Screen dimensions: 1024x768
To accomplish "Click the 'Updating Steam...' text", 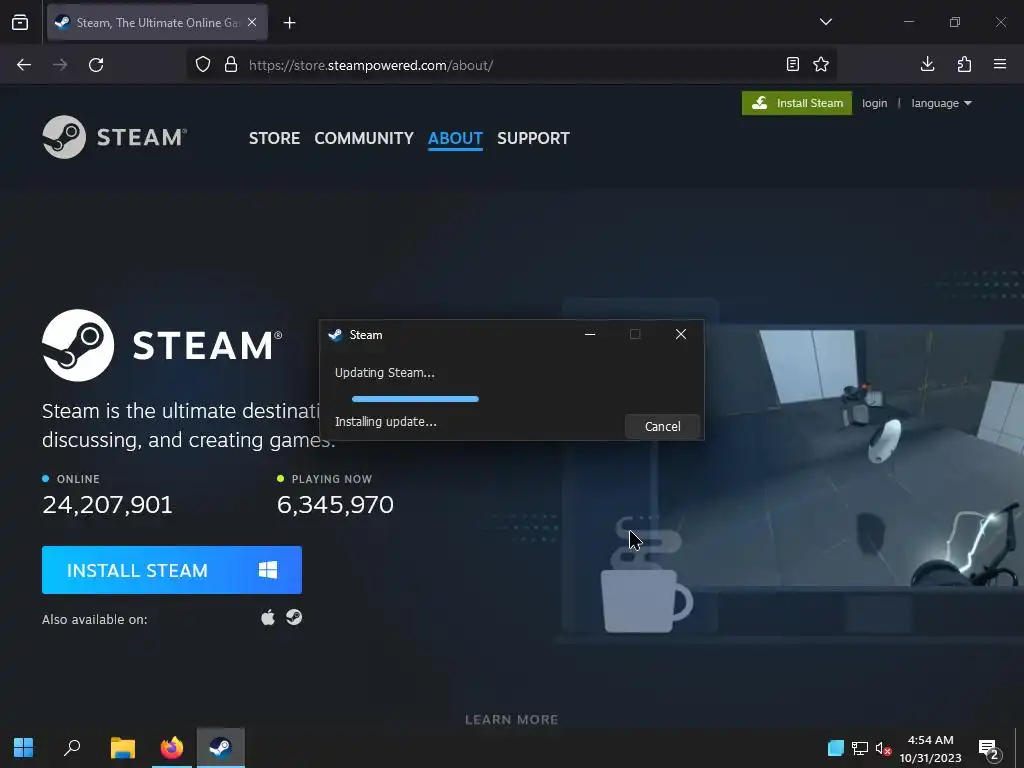I will (x=385, y=373).
